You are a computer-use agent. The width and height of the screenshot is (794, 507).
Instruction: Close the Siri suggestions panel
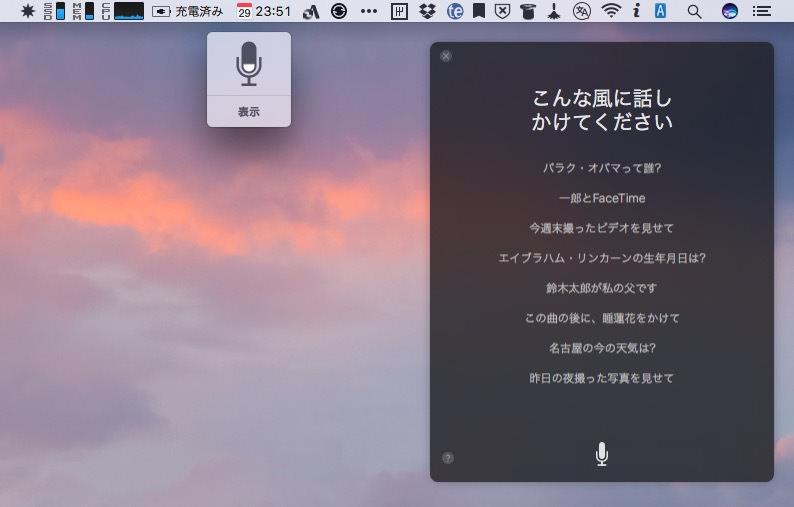446,56
